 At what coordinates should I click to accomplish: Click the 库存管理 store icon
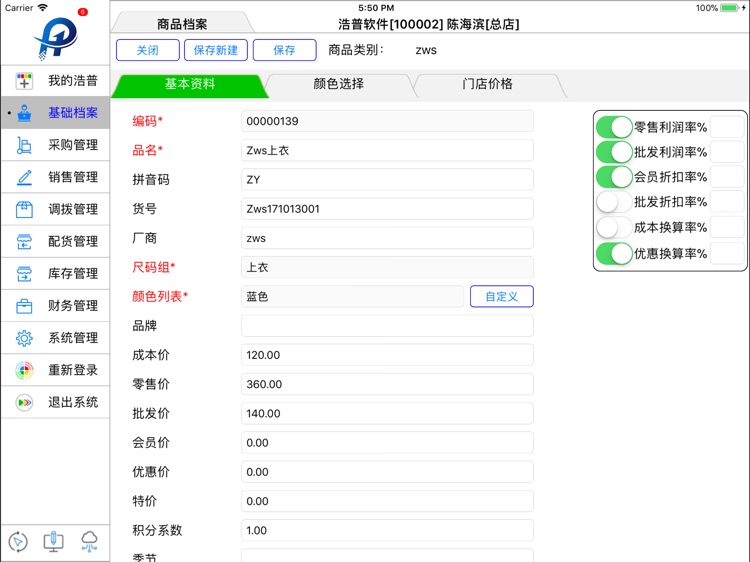tap(24, 274)
